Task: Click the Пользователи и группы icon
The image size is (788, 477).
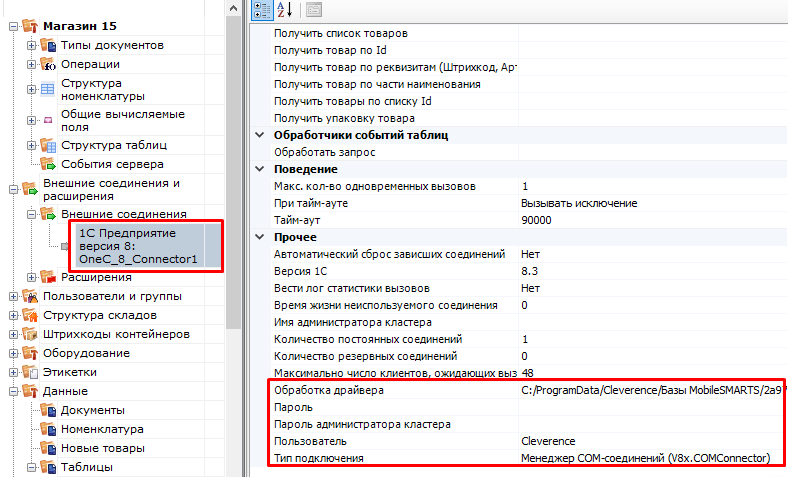Action: 30,296
